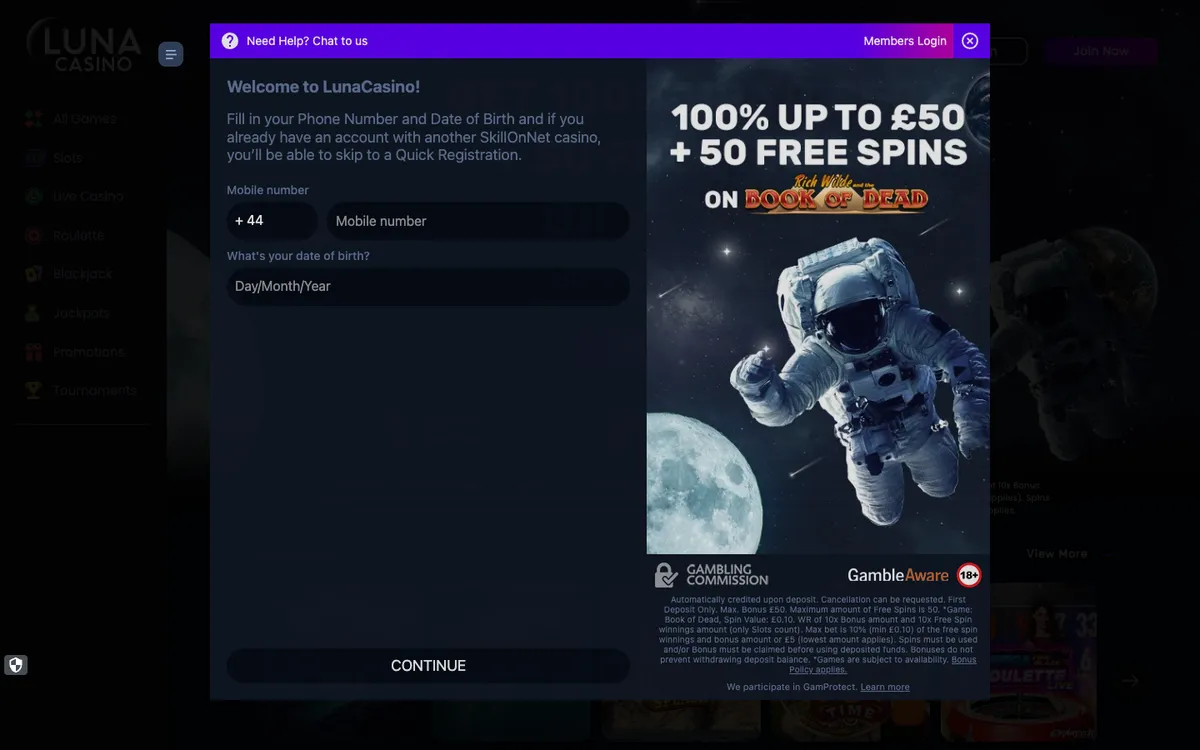The height and width of the screenshot is (750, 1200).
Task: Click the GambleAware logo
Action: [898, 575]
